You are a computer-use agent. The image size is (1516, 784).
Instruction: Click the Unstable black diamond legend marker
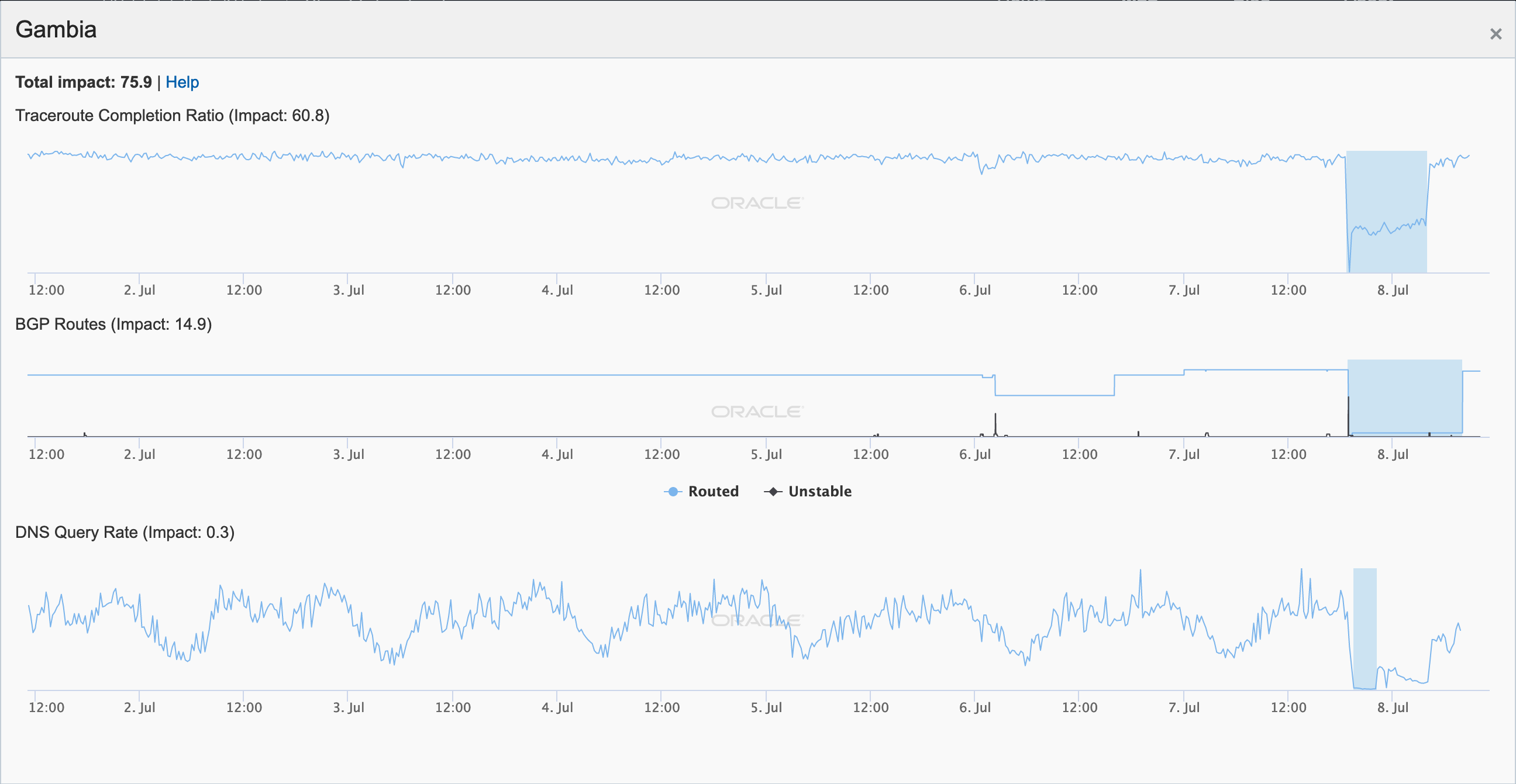(773, 491)
